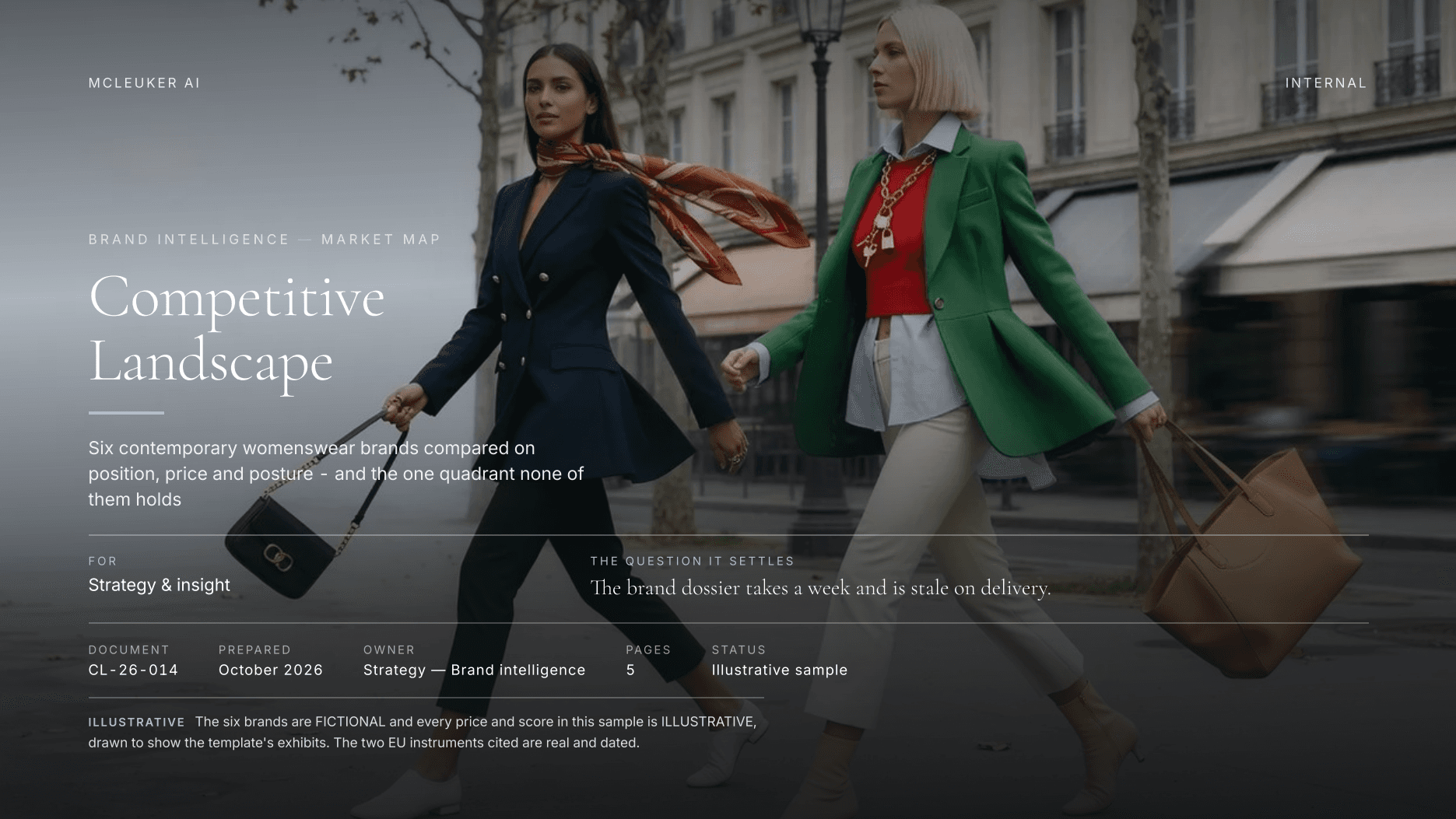Click the sentence 'The brand dossier takes a week'
Image resolution: width=1456 pixels, height=819 pixels.
pos(820,588)
